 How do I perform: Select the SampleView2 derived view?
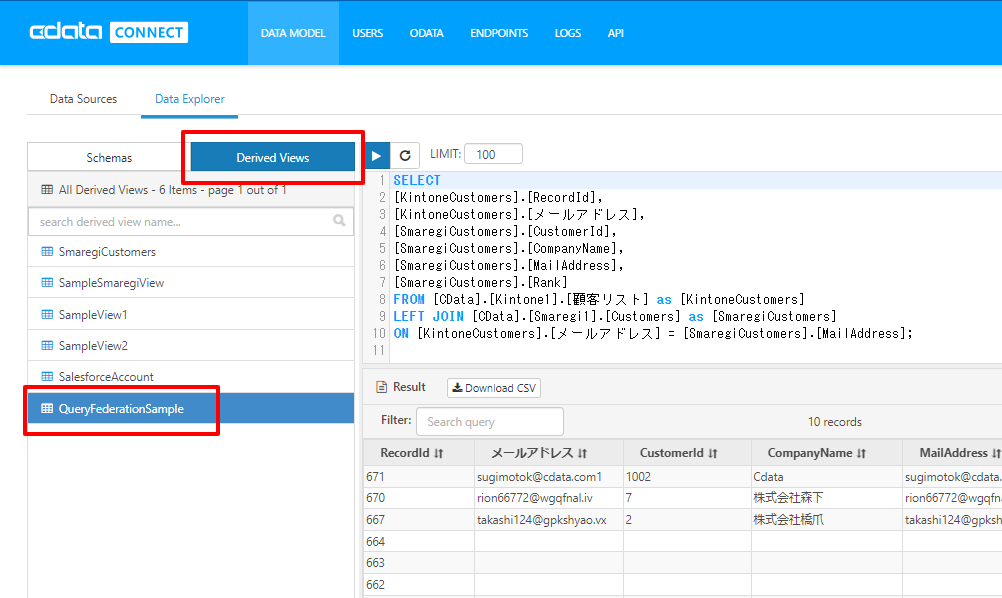click(191, 345)
